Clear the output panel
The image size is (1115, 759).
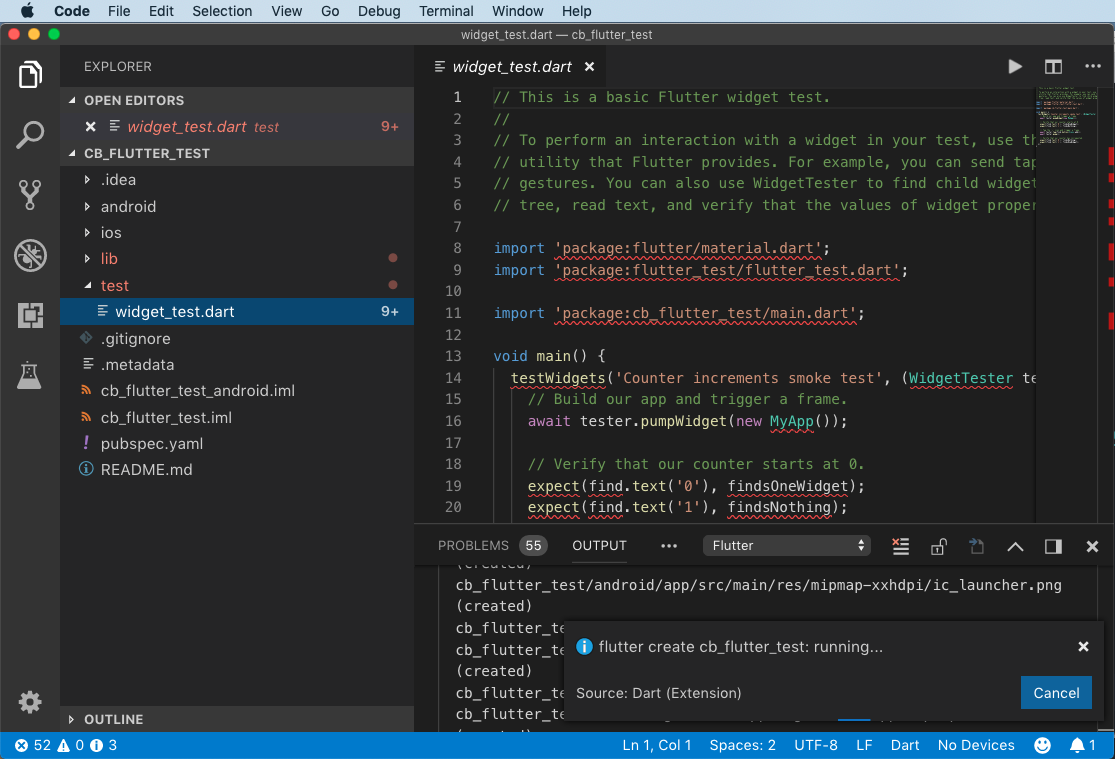click(901, 546)
